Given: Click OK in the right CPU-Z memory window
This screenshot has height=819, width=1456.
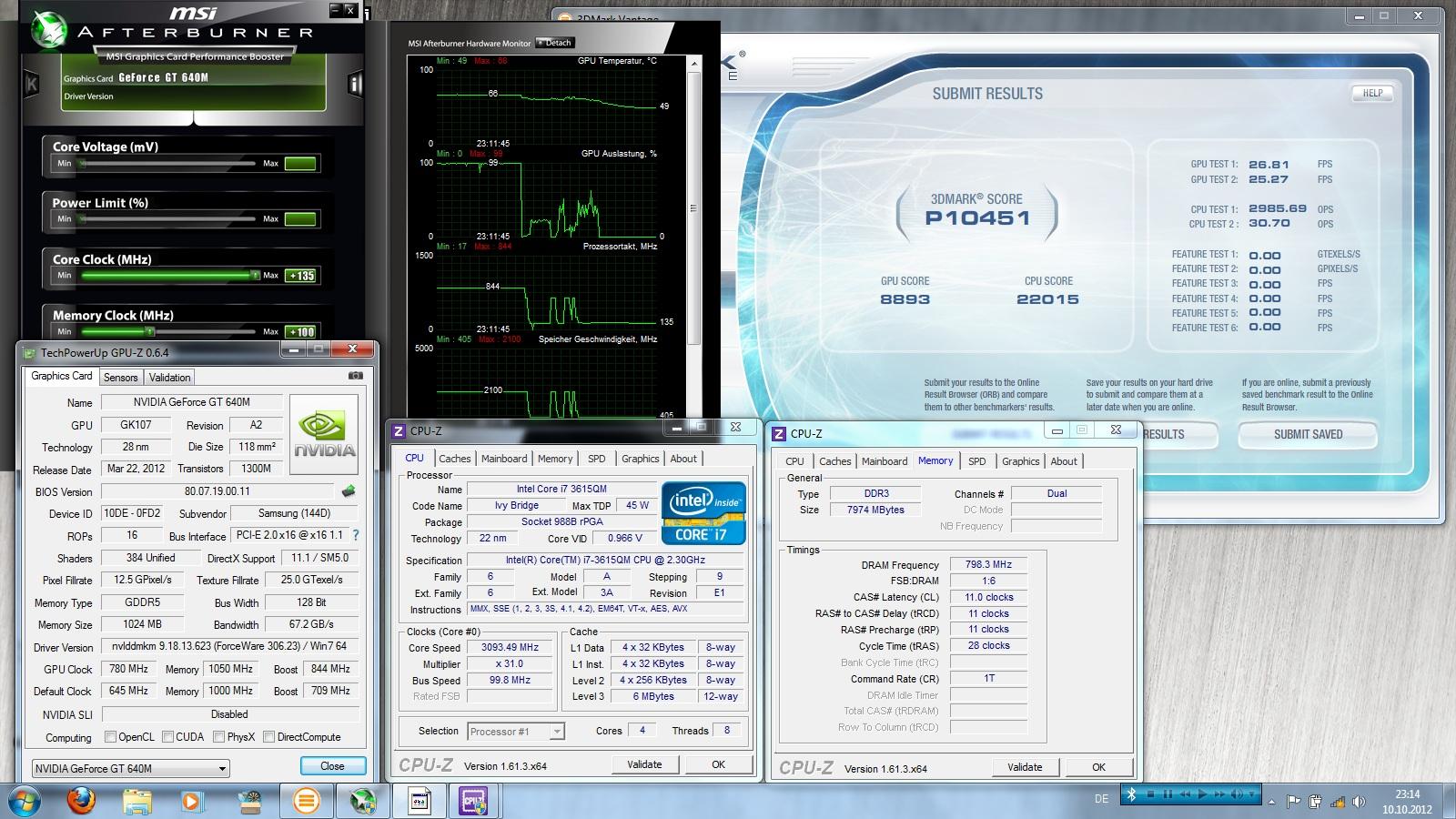Looking at the screenshot, I should pyautogui.click(x=1098, y=767).
